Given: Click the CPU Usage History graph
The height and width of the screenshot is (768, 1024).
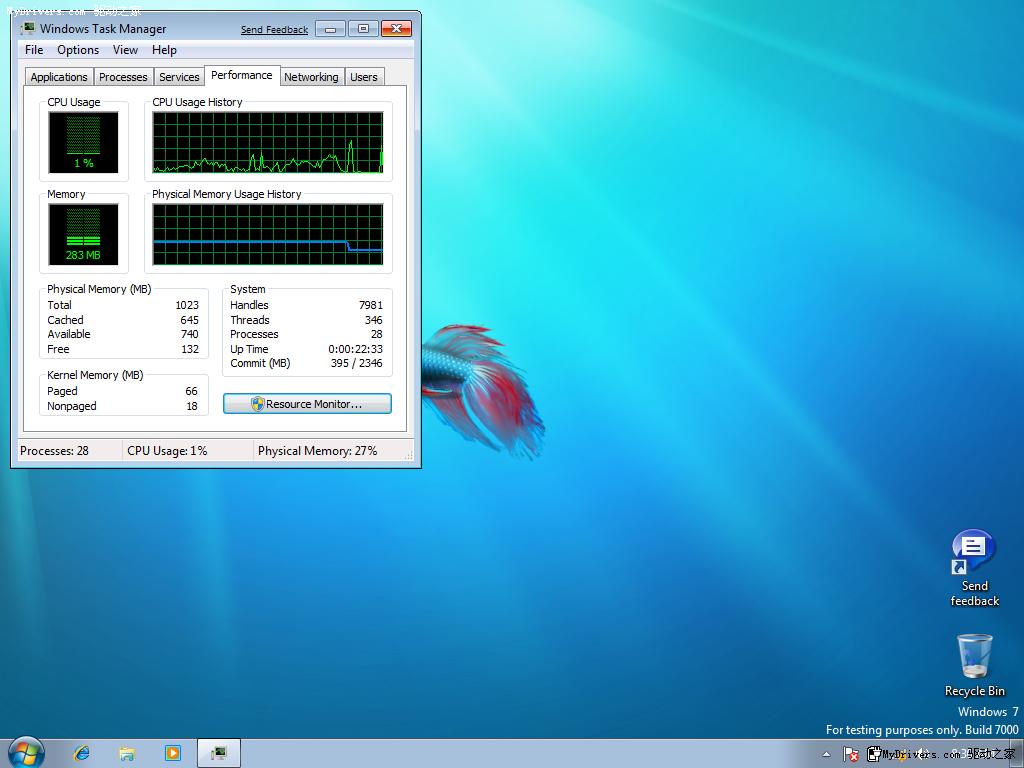Looking at the screenshot, I should pos(268,142).
